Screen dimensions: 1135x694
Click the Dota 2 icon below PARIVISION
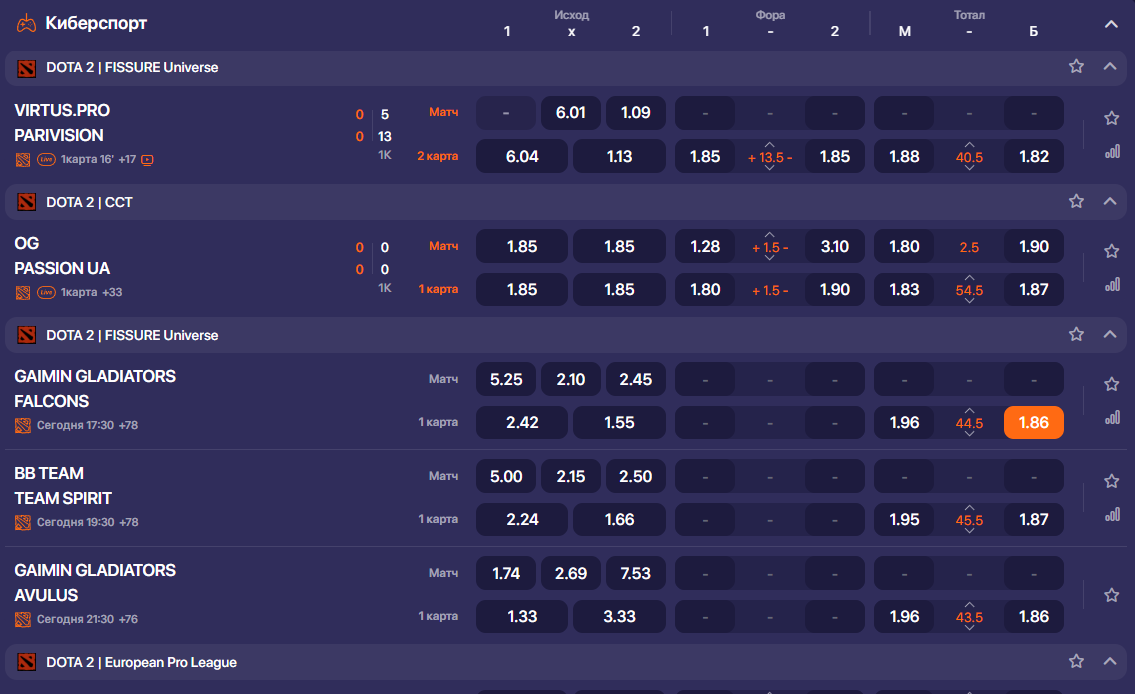pos(23,160)
